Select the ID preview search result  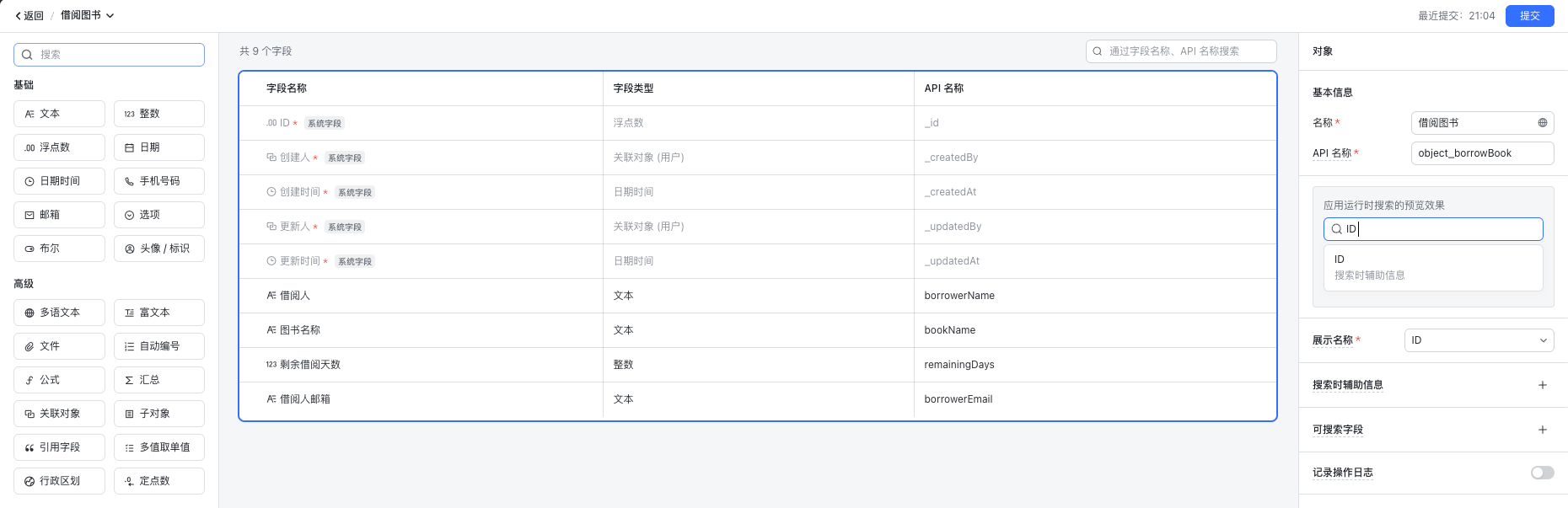tap(1433, 267)
